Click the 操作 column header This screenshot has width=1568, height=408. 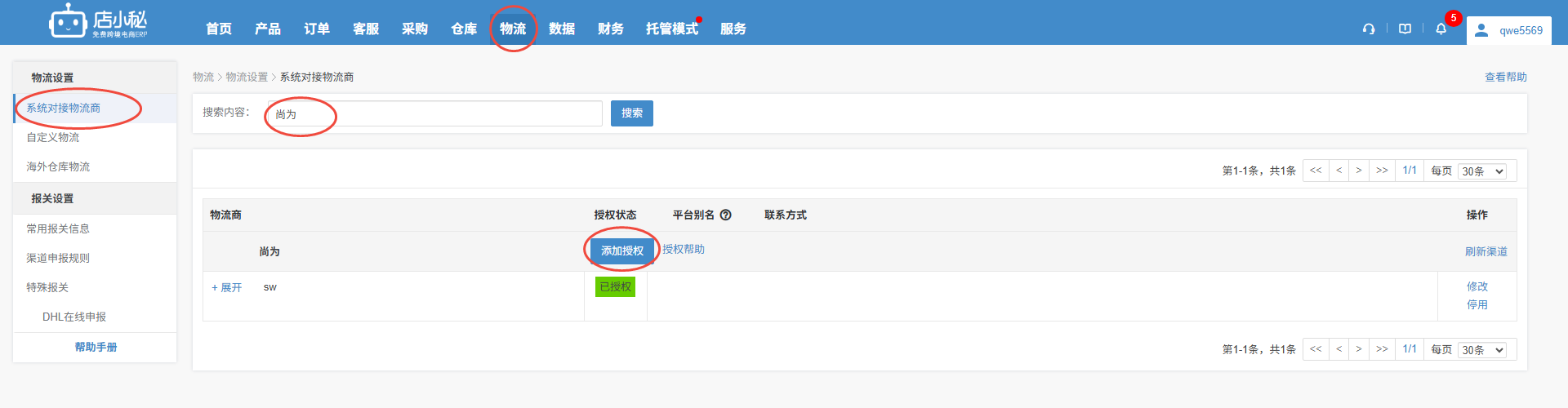click(1477, 215)
